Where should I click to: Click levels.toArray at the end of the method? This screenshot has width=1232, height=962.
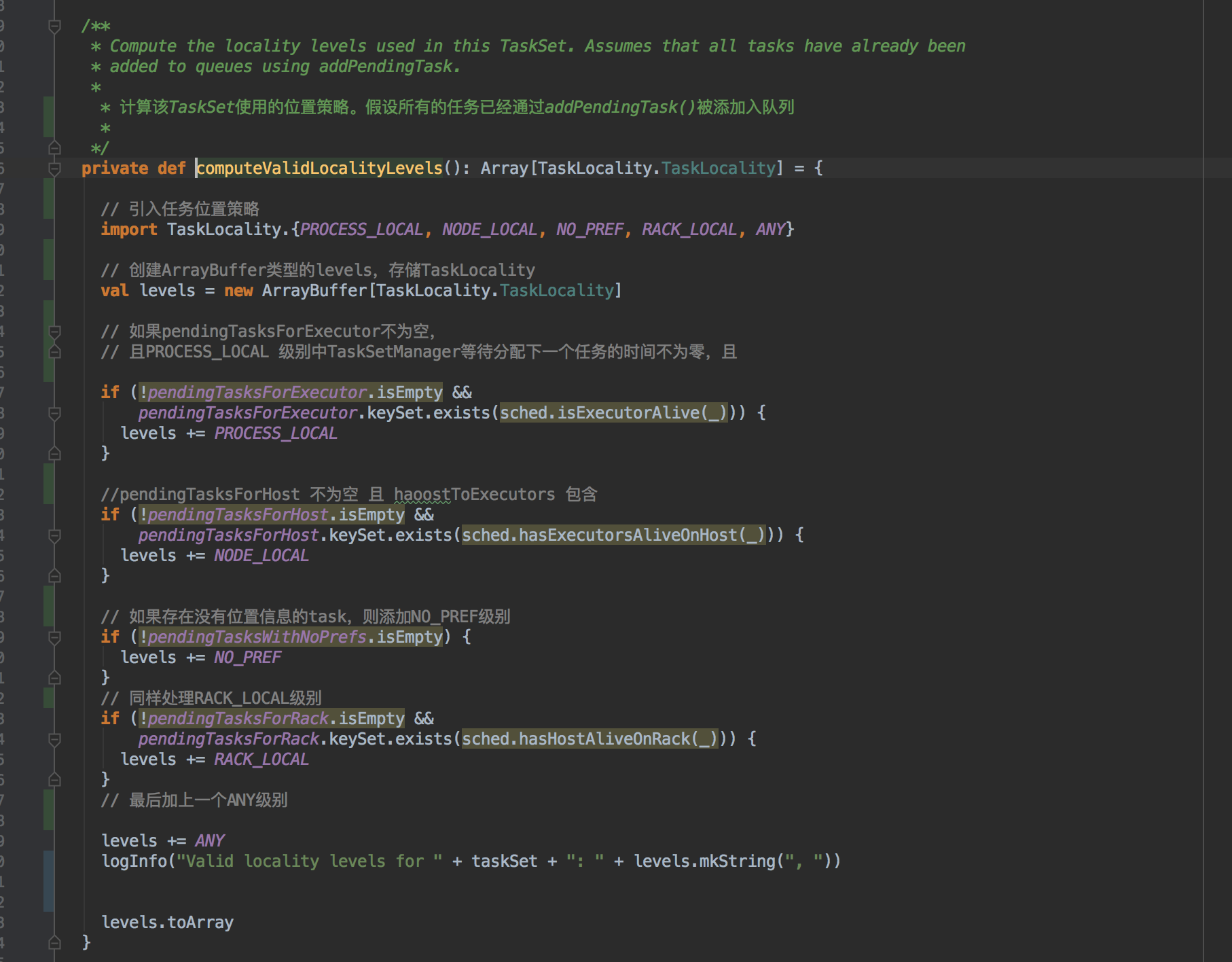(x=166, y=922)
